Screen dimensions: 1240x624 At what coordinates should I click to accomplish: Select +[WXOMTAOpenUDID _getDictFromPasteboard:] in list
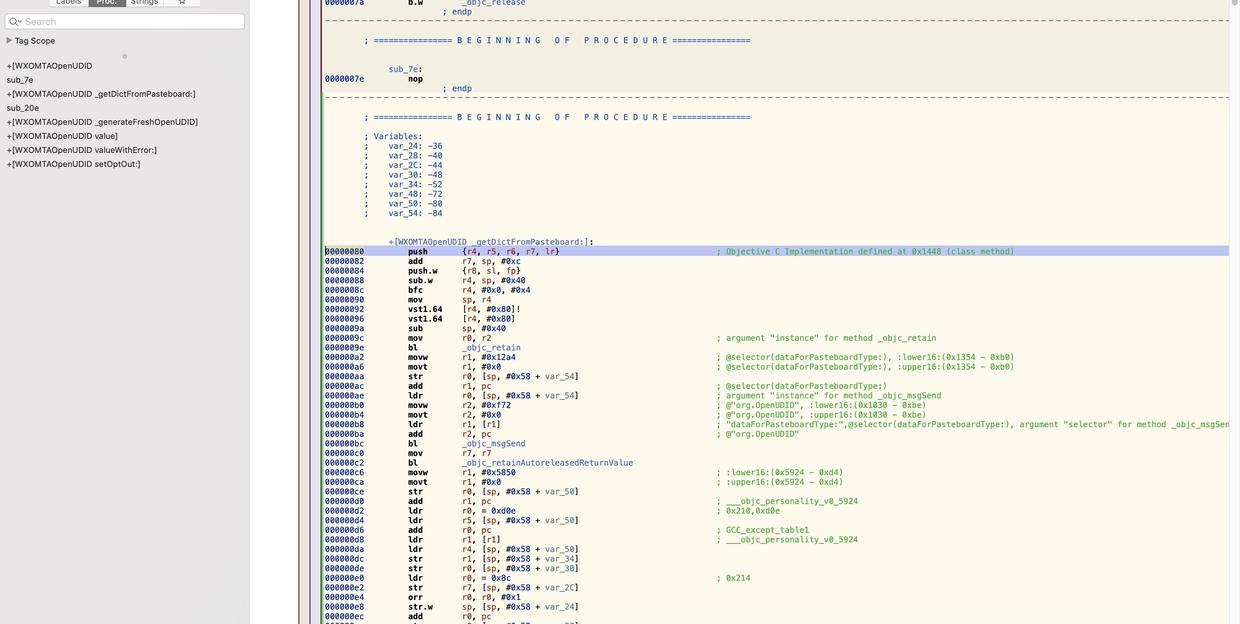click(x=101, y=94)
